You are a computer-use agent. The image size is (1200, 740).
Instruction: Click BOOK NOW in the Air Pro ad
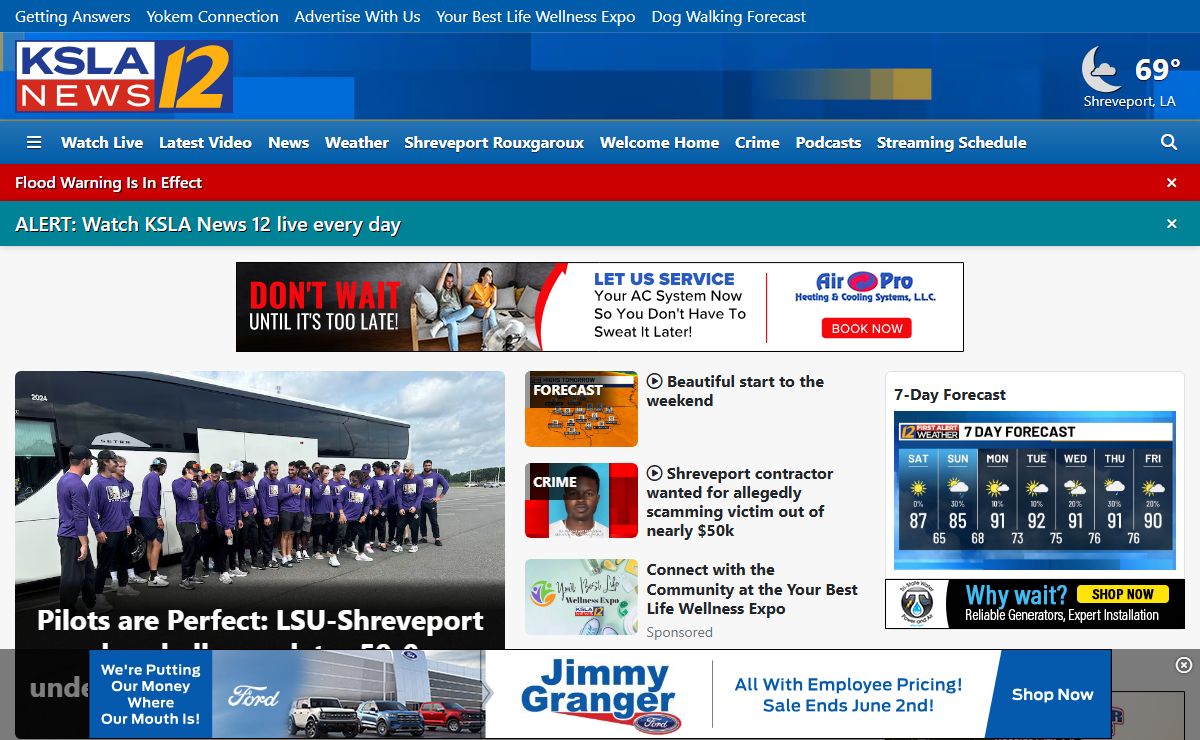(x=867, y=328)
